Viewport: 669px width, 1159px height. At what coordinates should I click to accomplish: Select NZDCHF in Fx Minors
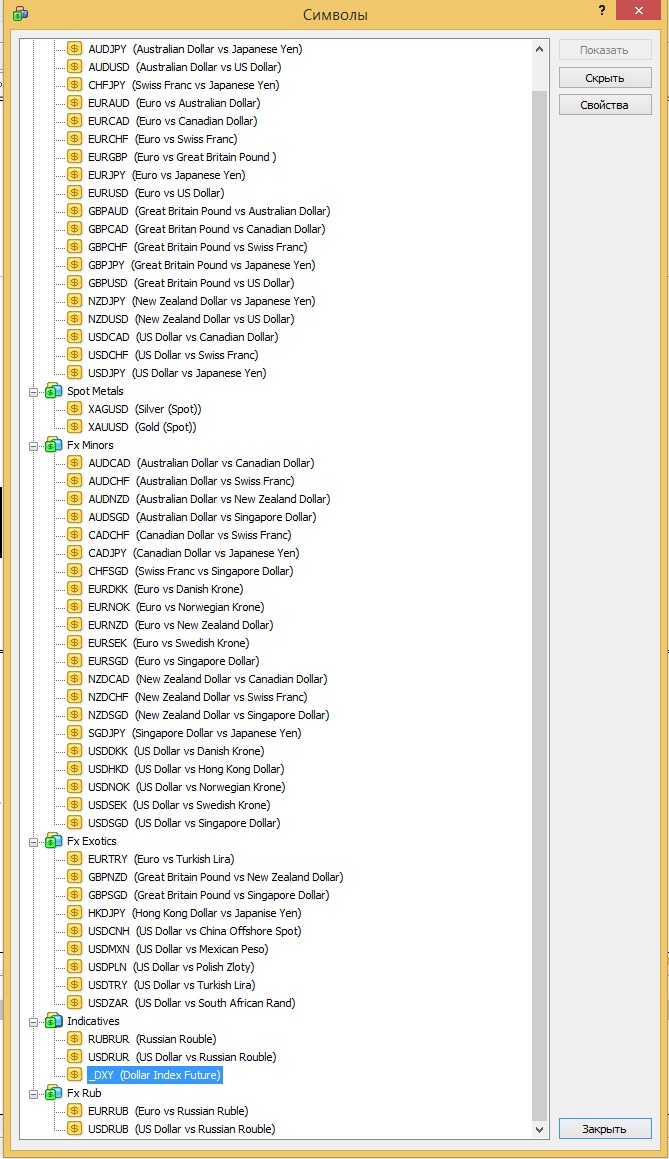click(x=197, y=697)
